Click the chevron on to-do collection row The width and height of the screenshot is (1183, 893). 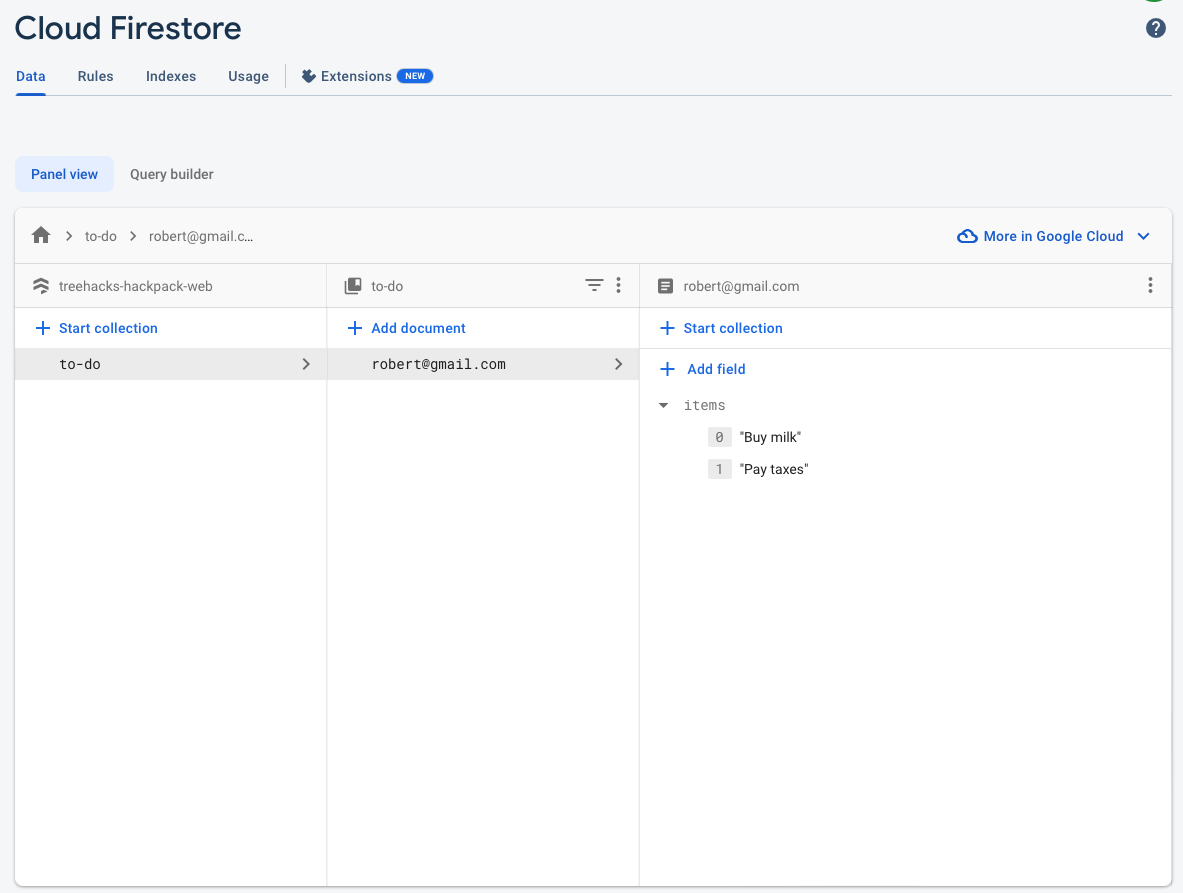(x=306, y=364)
